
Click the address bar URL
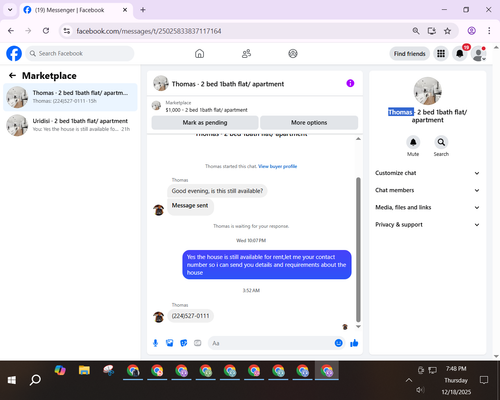pos(149,31)
